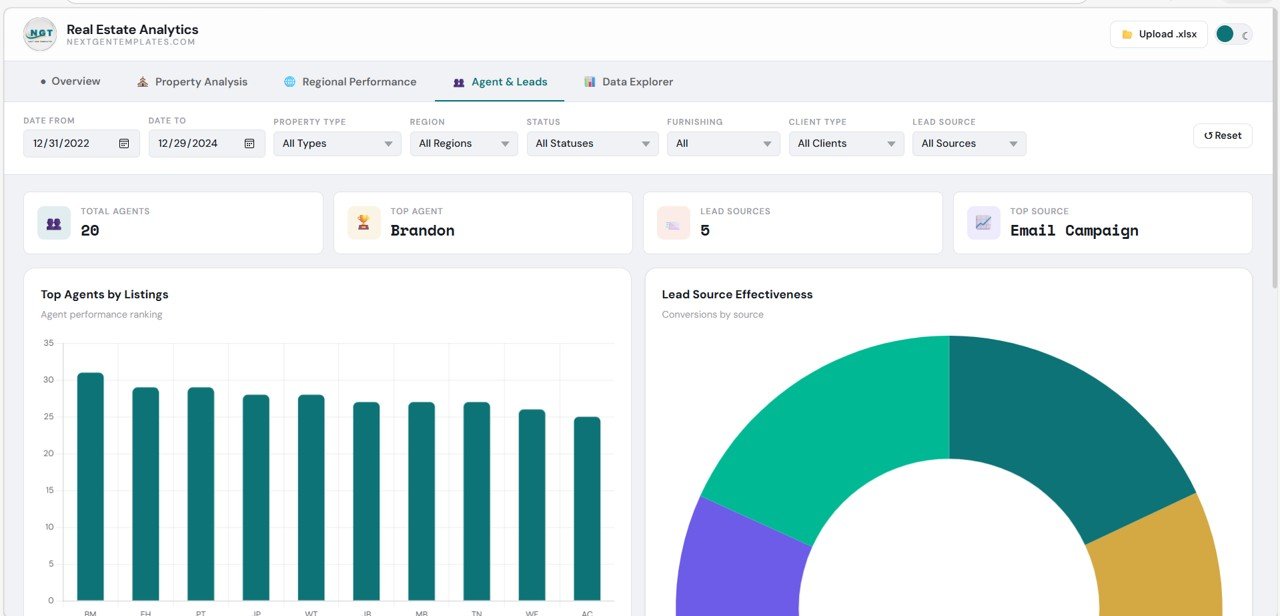The image size is (1280, 616).
Task: Click the Top Source trend chart icon
Action: [983, 222]
